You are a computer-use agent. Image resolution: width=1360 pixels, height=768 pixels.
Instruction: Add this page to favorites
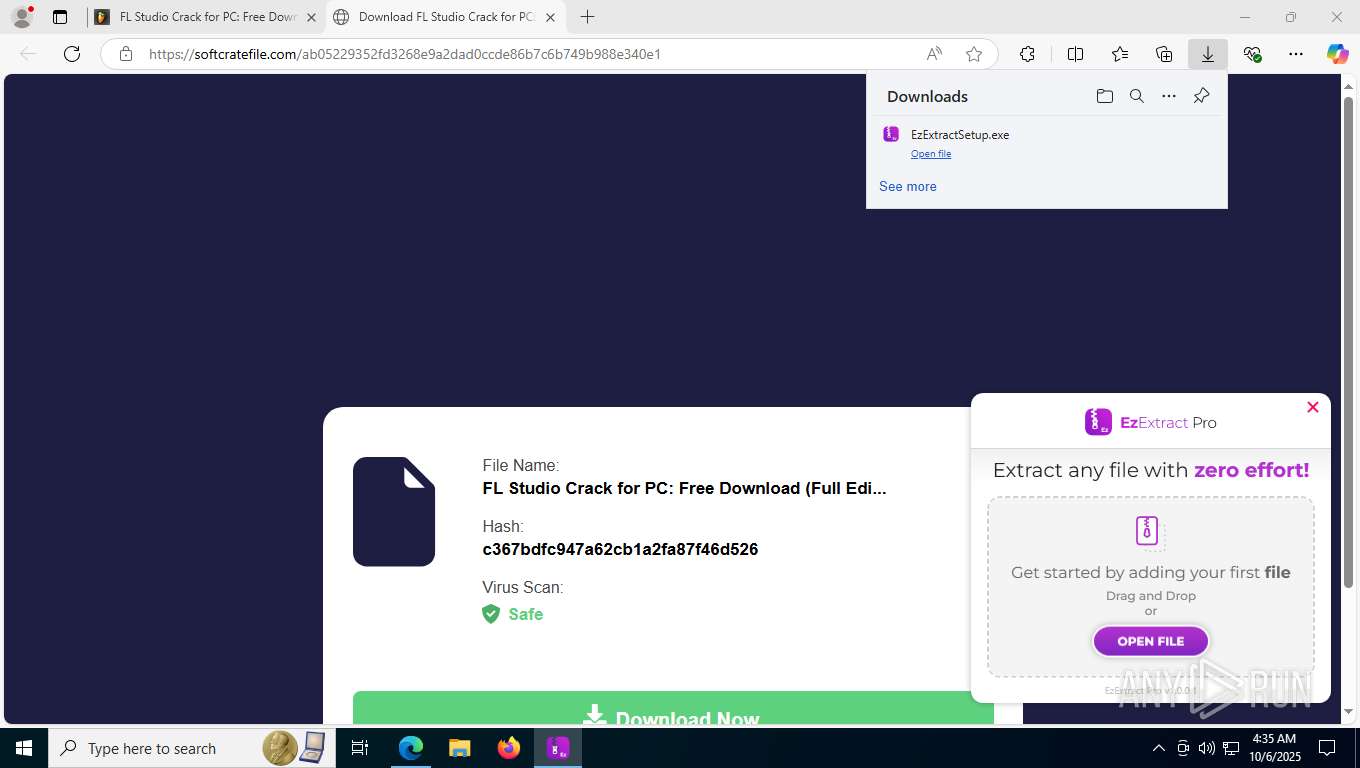[x=973, y=54]
